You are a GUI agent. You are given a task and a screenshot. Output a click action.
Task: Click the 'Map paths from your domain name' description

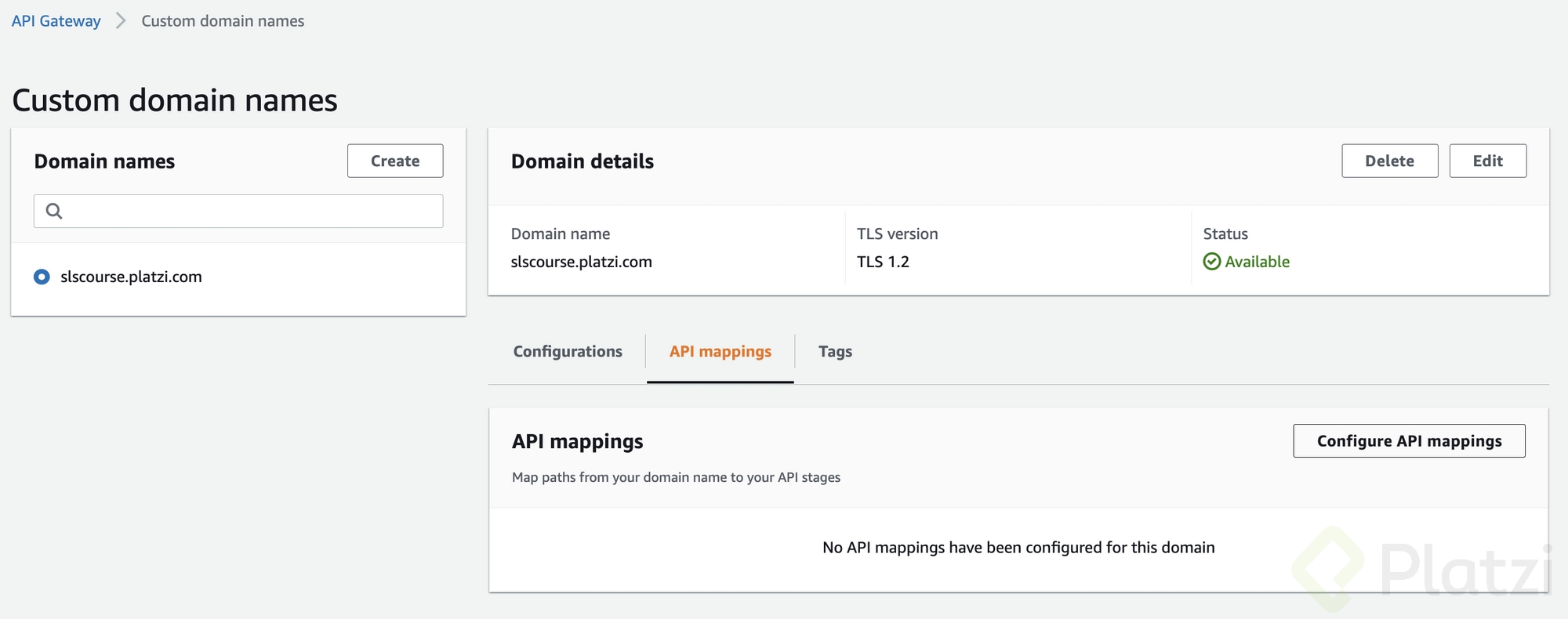[676, 477]
